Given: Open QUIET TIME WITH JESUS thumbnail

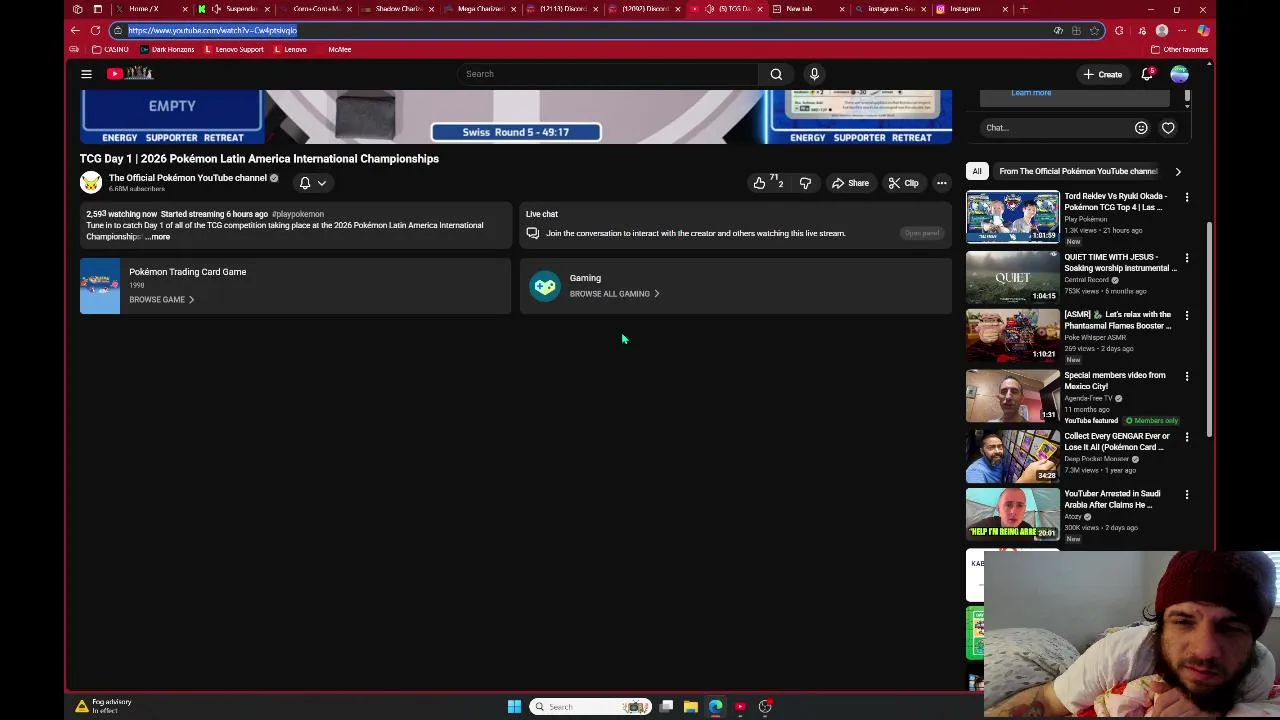Looking at the screenshot, I should pos(1012,276).
